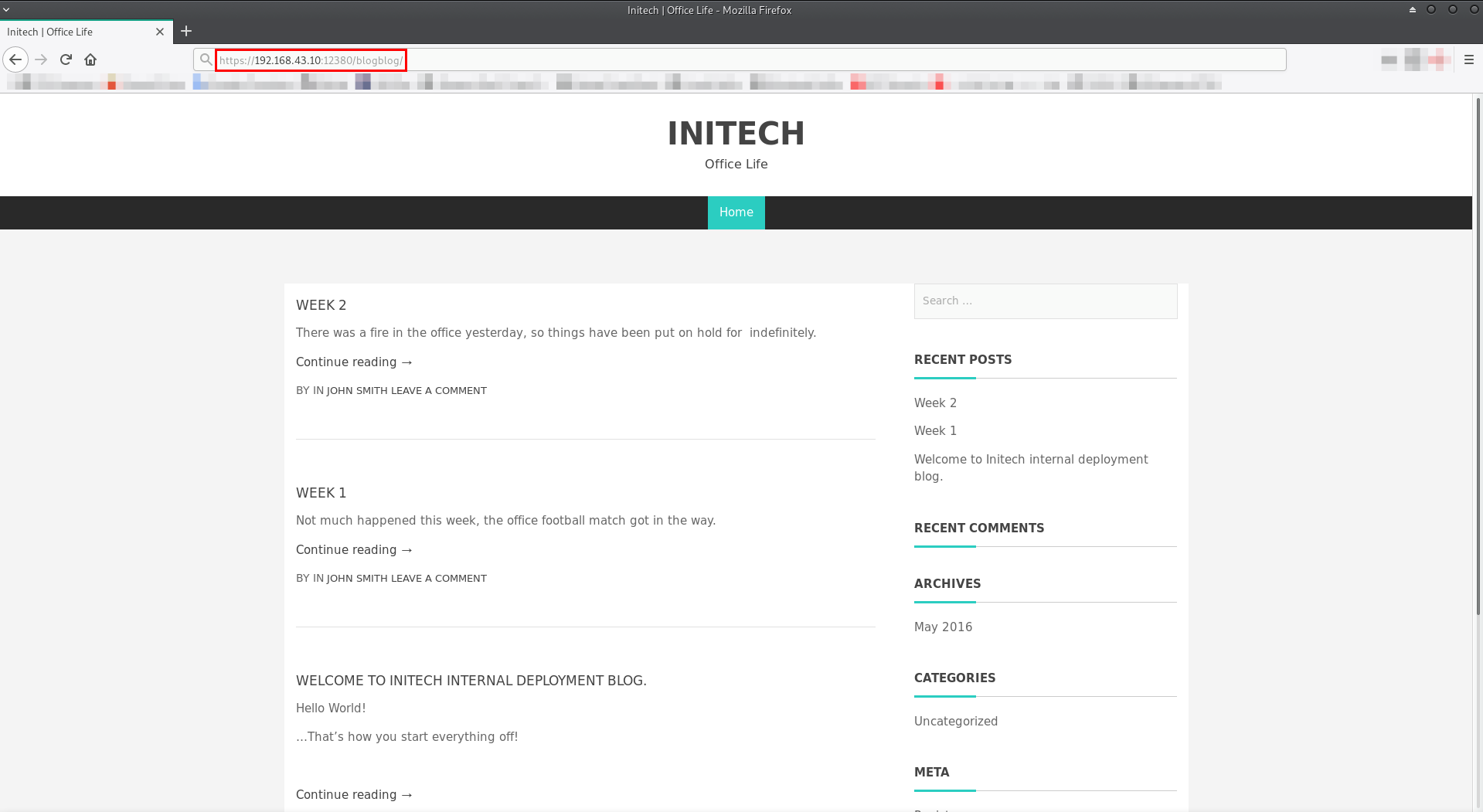
Task: Click the RECENT COMMENTS heading
Action: pos(979,528)
